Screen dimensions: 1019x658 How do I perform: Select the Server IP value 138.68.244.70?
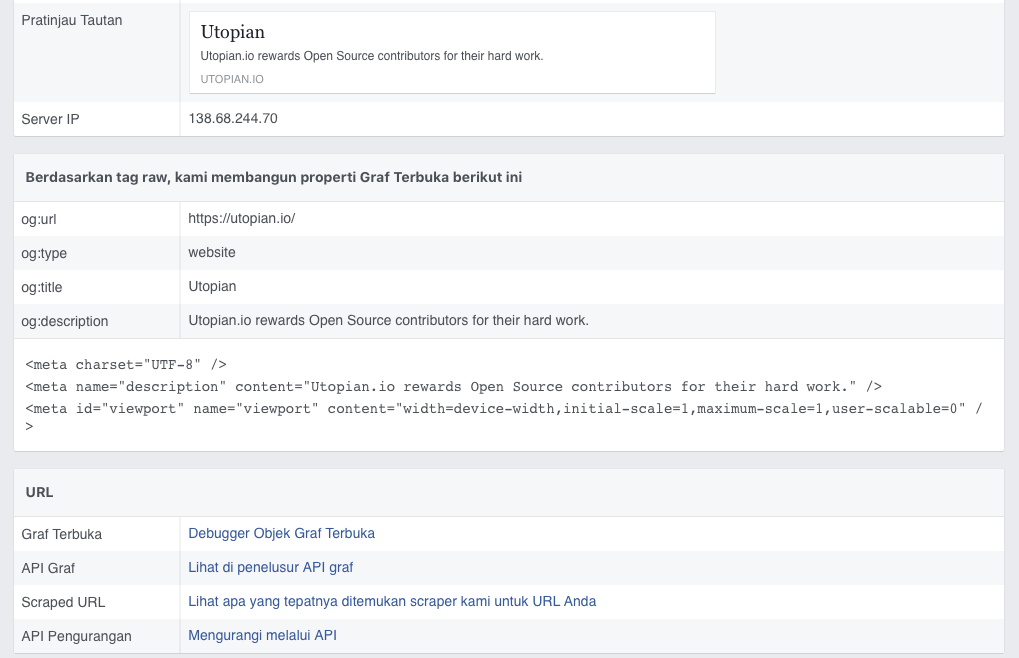(x=233, y=119)
